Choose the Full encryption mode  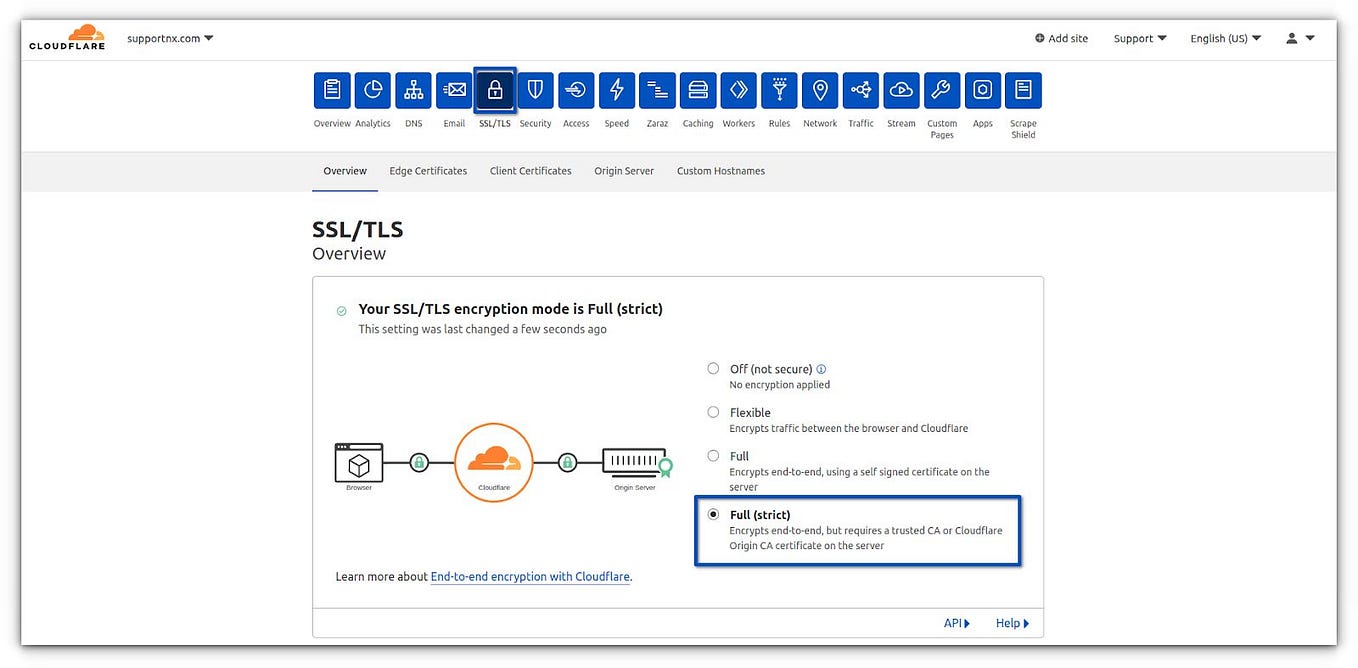713,455
